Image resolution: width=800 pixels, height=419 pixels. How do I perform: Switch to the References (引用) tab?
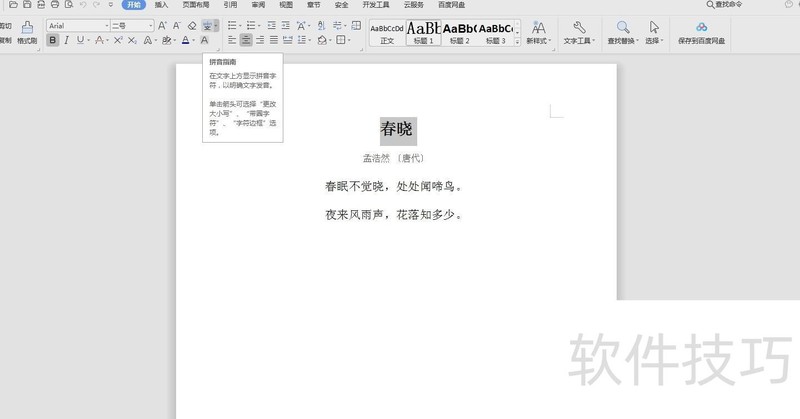pyautogui.click(x=230, y=5)
